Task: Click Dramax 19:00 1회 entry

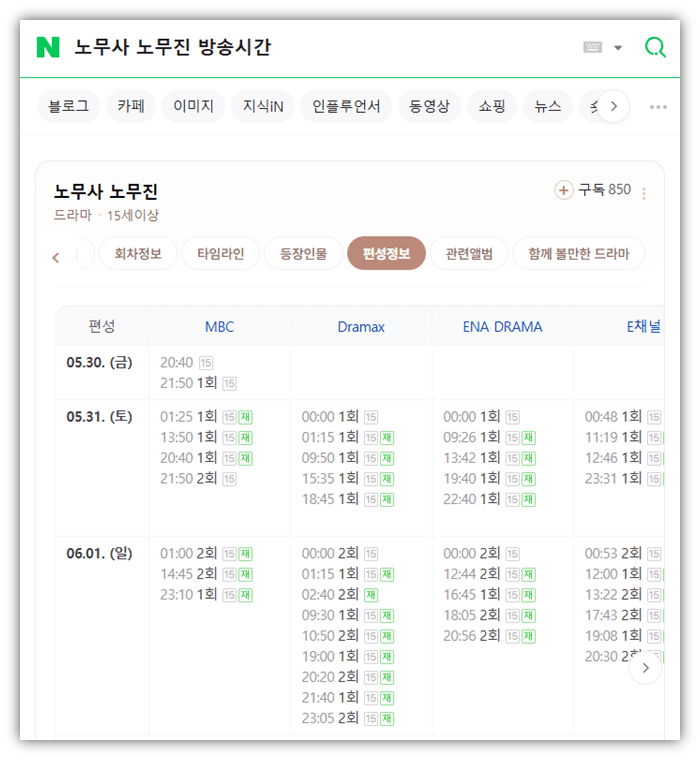Action: point(348,657)
